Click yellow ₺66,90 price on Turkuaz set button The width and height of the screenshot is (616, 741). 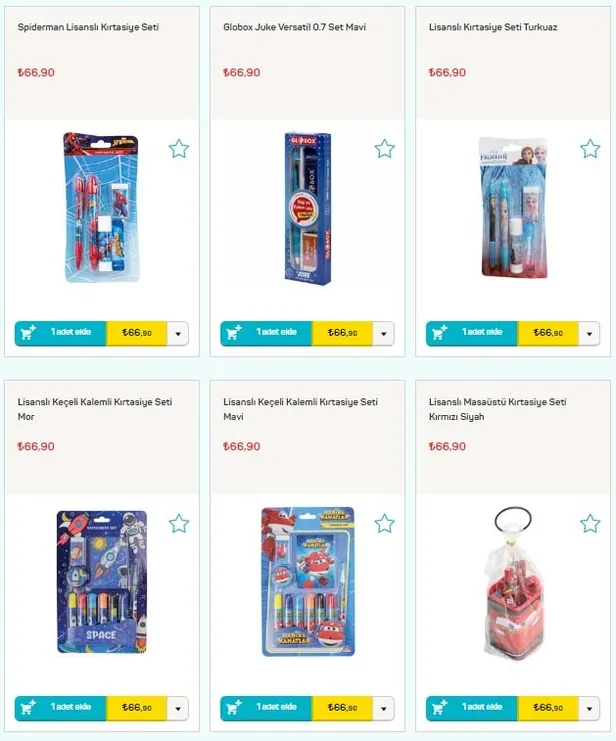[x=548, y=333]
